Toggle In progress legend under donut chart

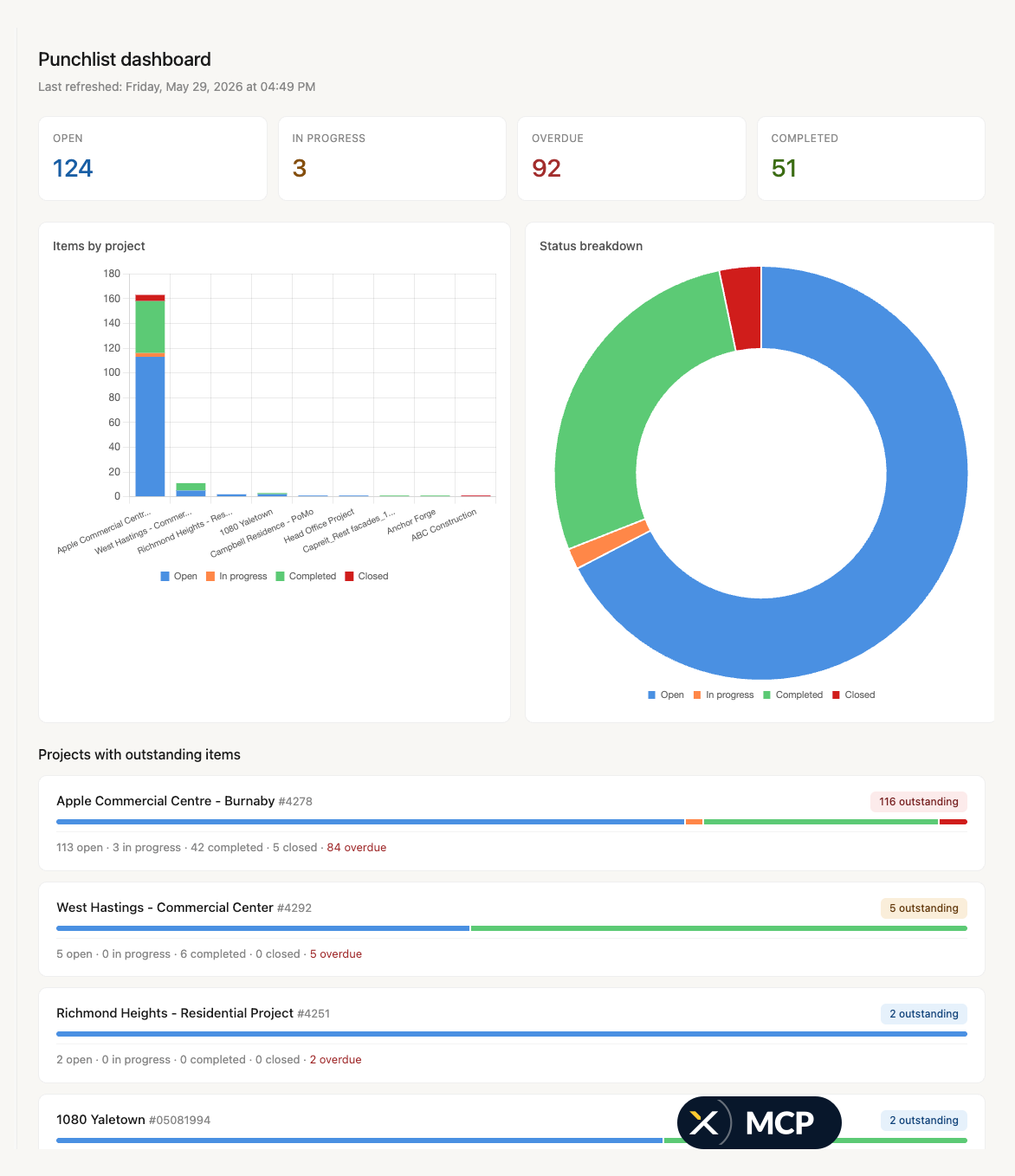point(723,695)
